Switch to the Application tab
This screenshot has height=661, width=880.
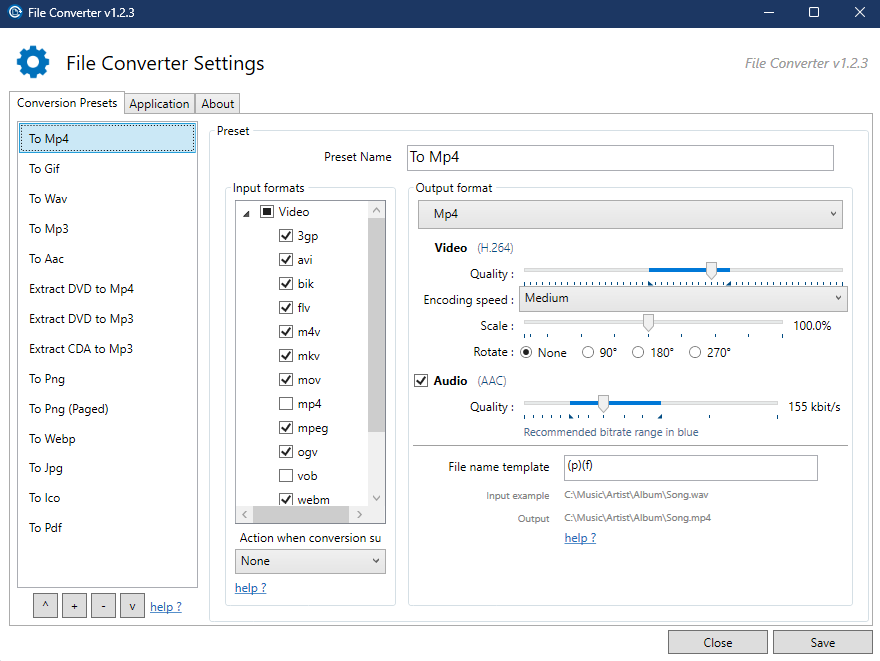[x=159, y=103]
